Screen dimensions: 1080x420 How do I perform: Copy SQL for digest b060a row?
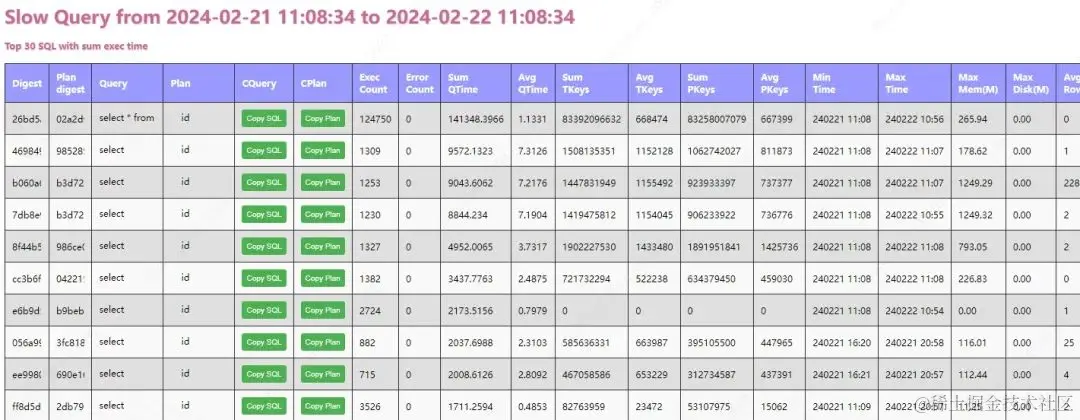[x=264, y=183]
